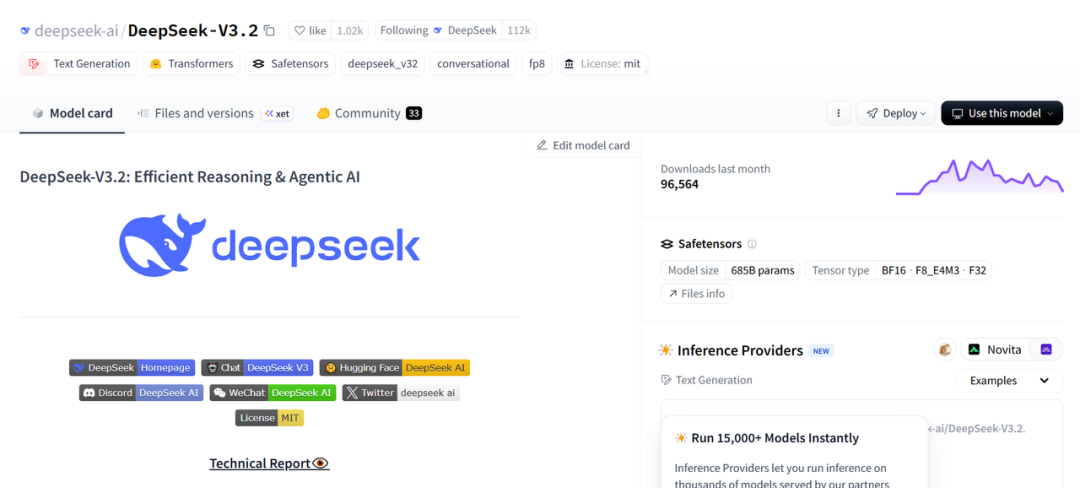
Task: Expand the Deploy dropdown
Action: 896,113
